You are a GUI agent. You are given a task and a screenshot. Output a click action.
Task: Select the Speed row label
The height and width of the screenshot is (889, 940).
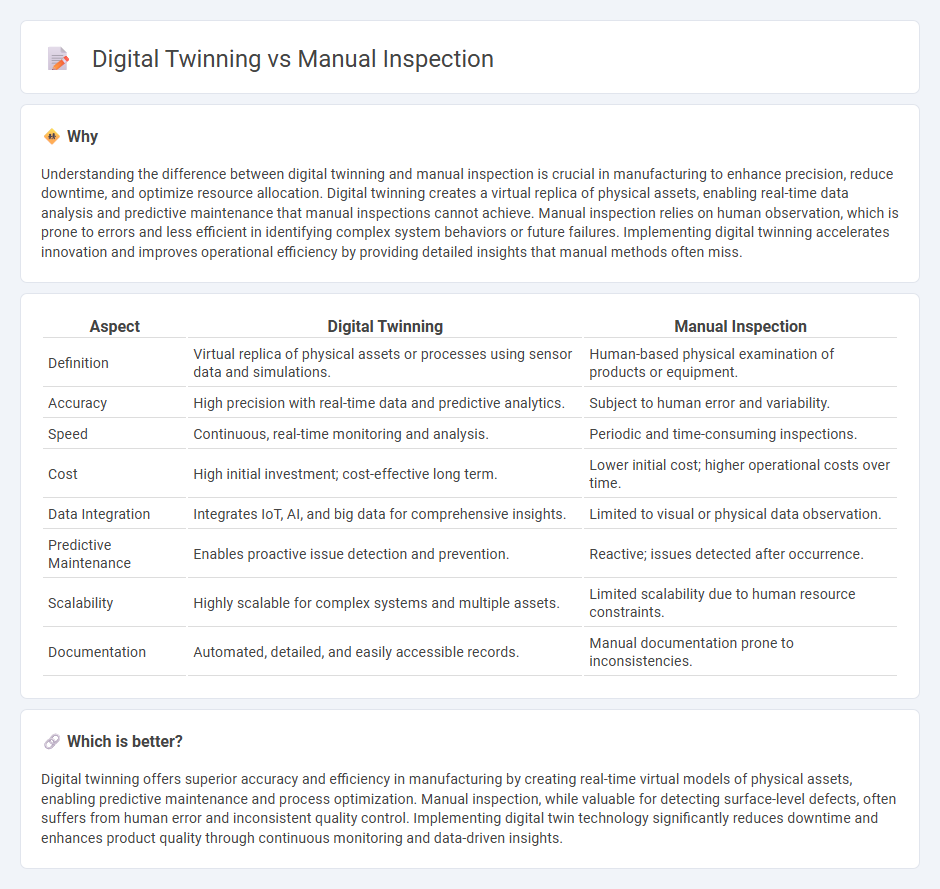point(68,434)
